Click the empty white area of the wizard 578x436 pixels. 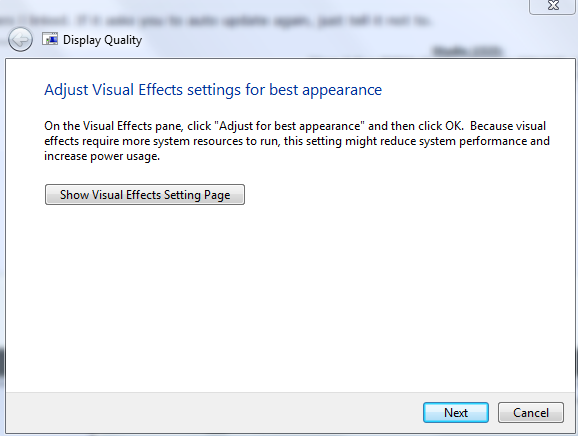point(290,295)
